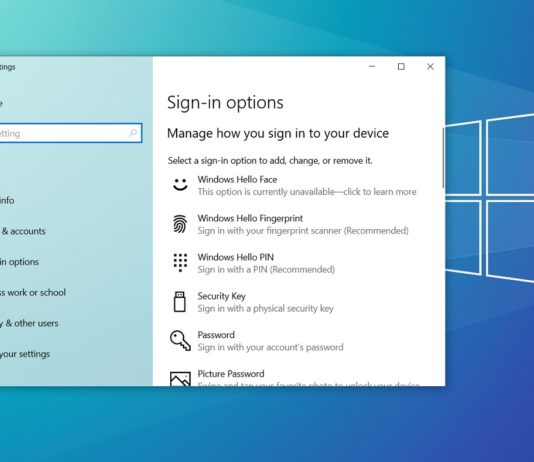This screenshot has width=534, height=462.
Task: Open Access work or school sidebar item
Action: 33,292
